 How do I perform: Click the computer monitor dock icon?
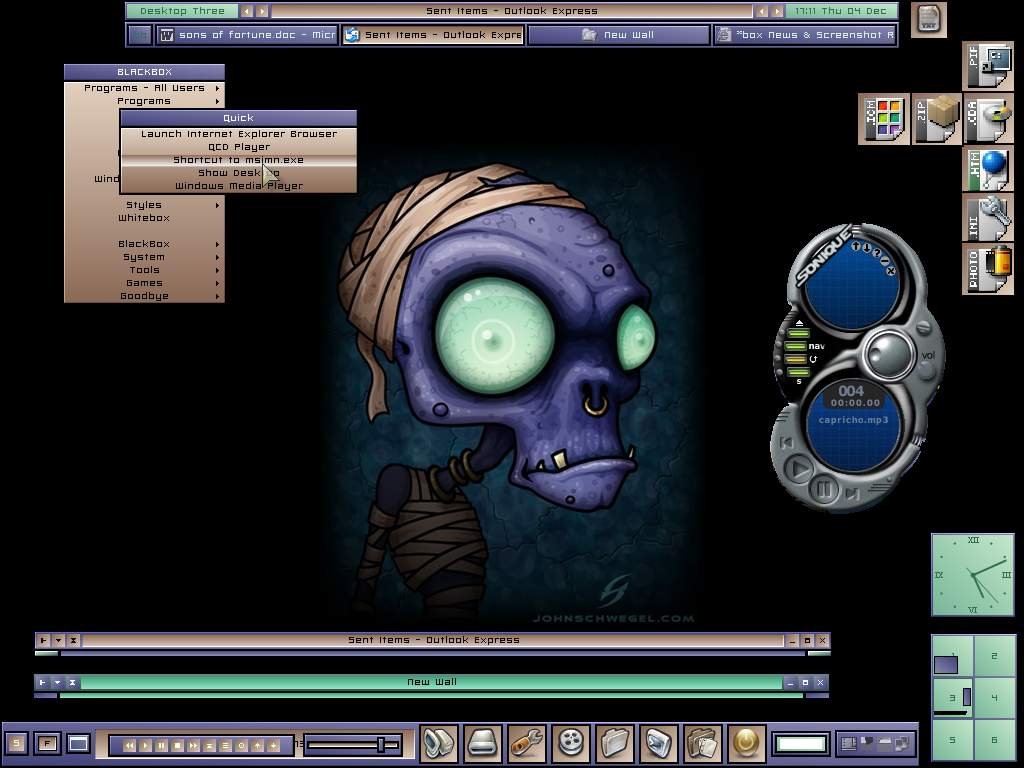click(438, 743)
